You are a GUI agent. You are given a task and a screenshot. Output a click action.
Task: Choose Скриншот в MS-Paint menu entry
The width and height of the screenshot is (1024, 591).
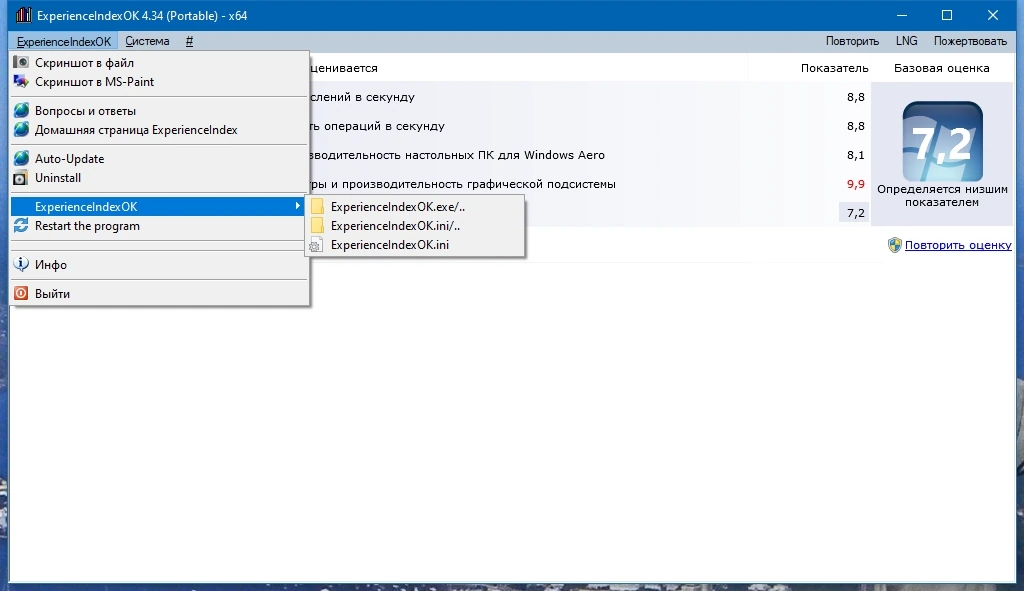click(x=159, y=82)
